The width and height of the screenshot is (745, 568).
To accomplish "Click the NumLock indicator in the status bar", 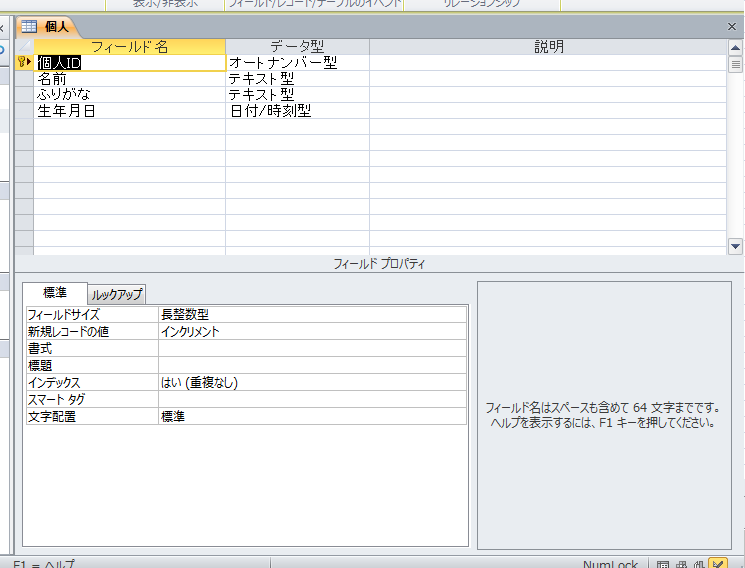I will point(610,564).
